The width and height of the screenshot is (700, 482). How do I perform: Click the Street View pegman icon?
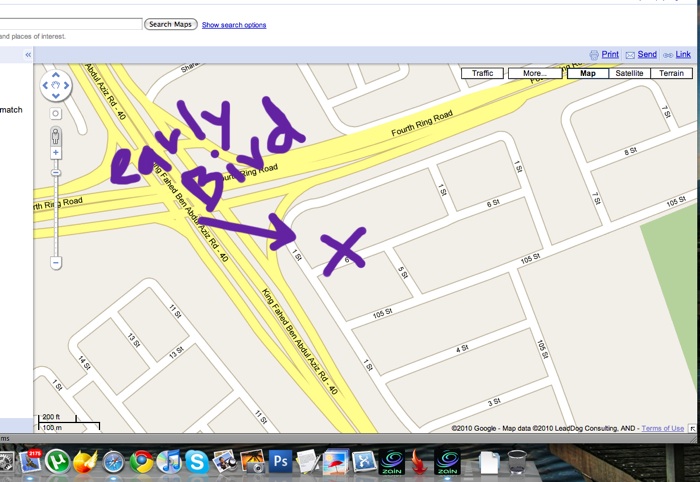[x=56, y=136]
